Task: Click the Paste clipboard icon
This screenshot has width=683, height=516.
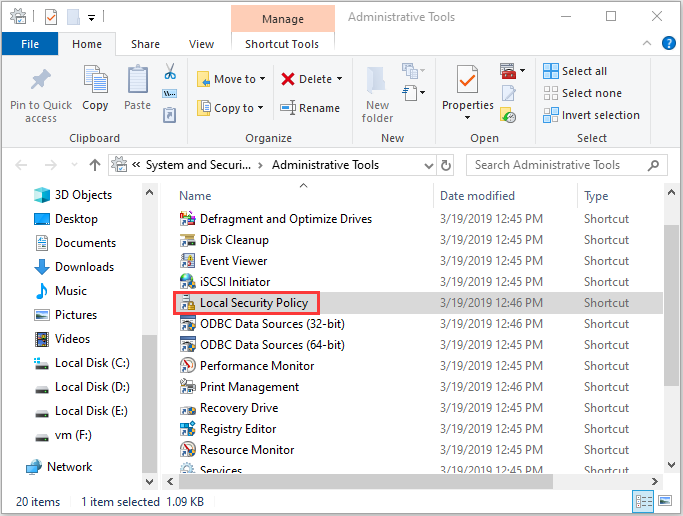Action: tap(138, 79)
